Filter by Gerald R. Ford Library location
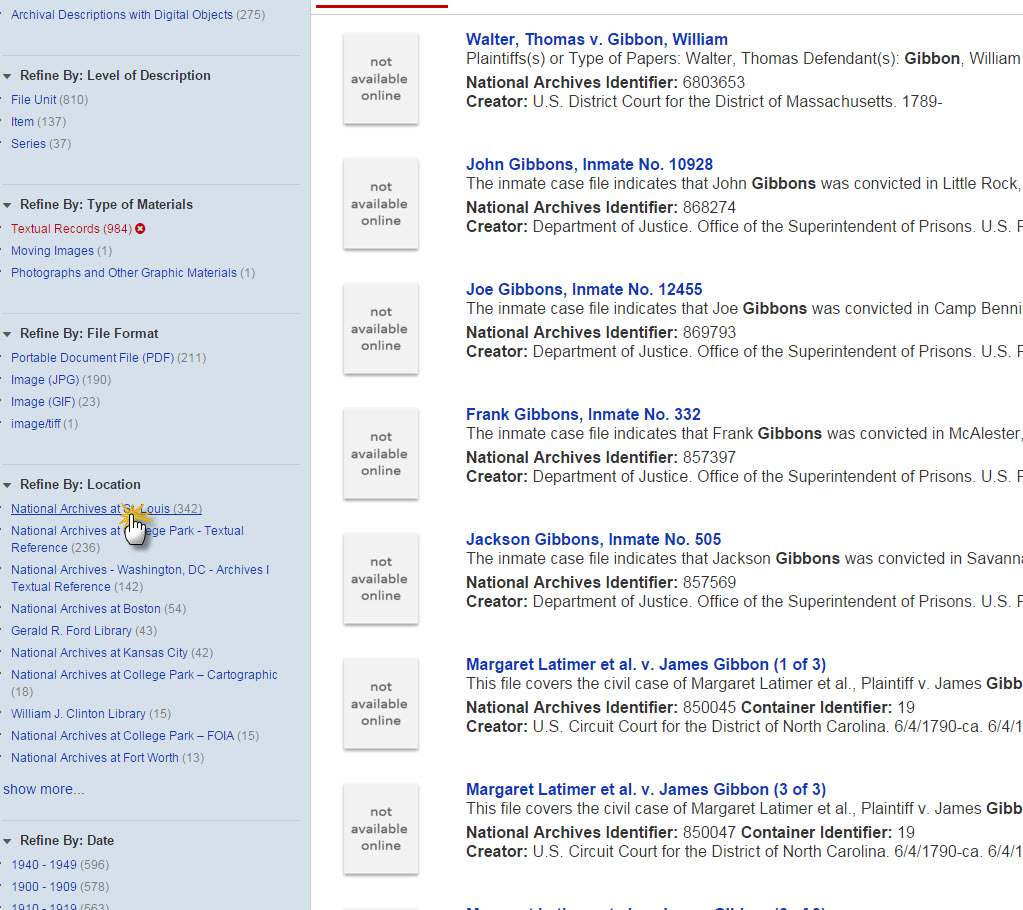This screenshot has width=1023, height=910. tap(71, 631)
